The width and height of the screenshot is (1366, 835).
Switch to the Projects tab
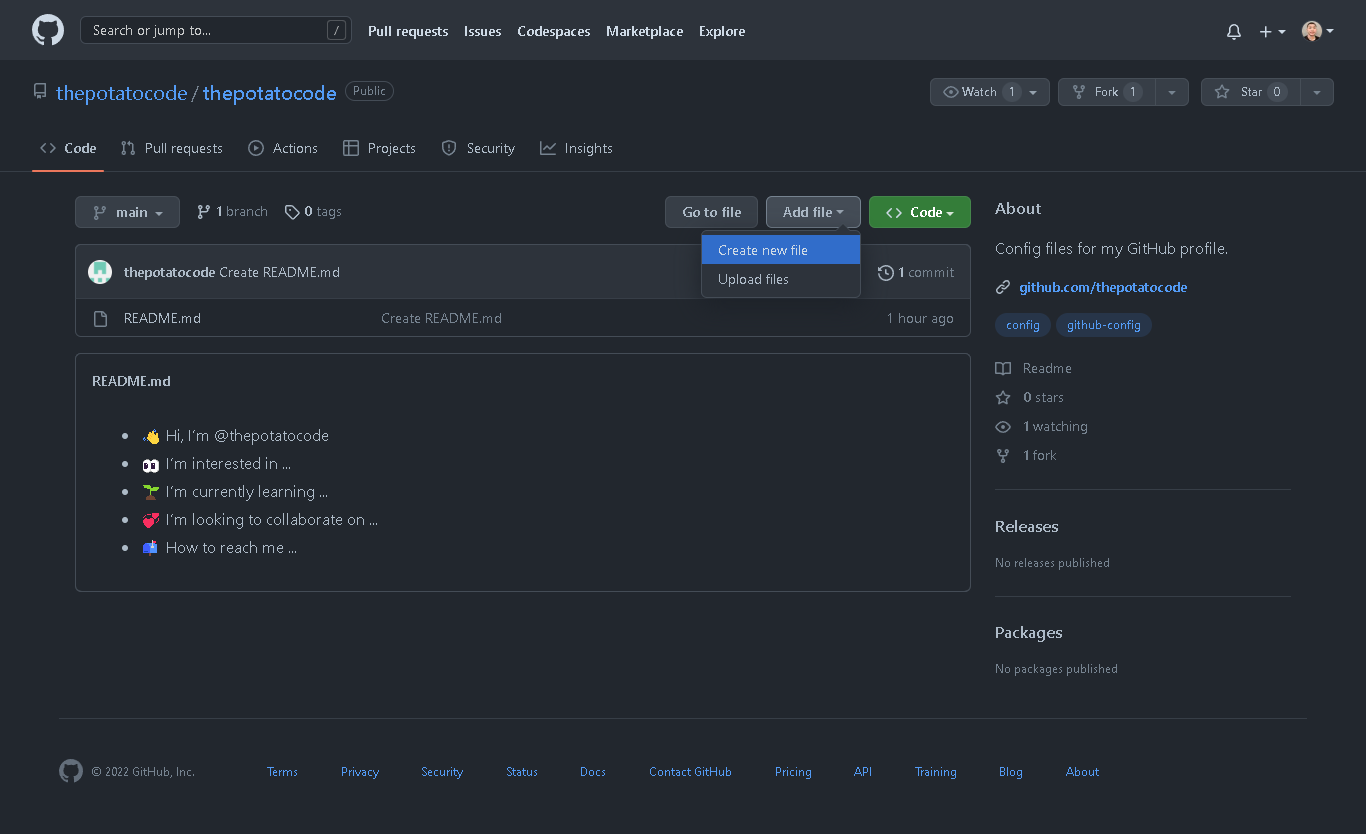pos(379,148)
